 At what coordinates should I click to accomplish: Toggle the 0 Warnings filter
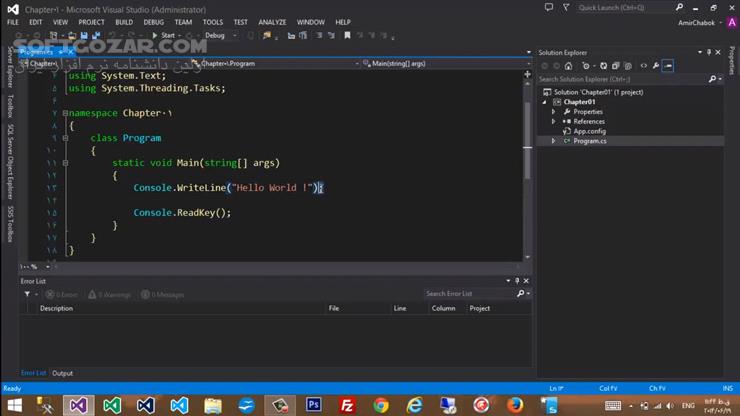[109, 295]
